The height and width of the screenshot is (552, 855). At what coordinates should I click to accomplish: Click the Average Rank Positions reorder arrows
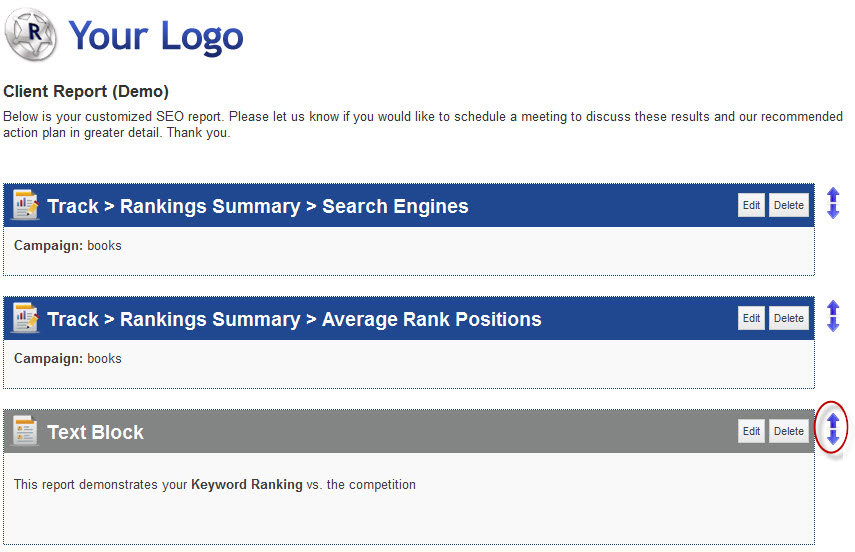point(833,316)
